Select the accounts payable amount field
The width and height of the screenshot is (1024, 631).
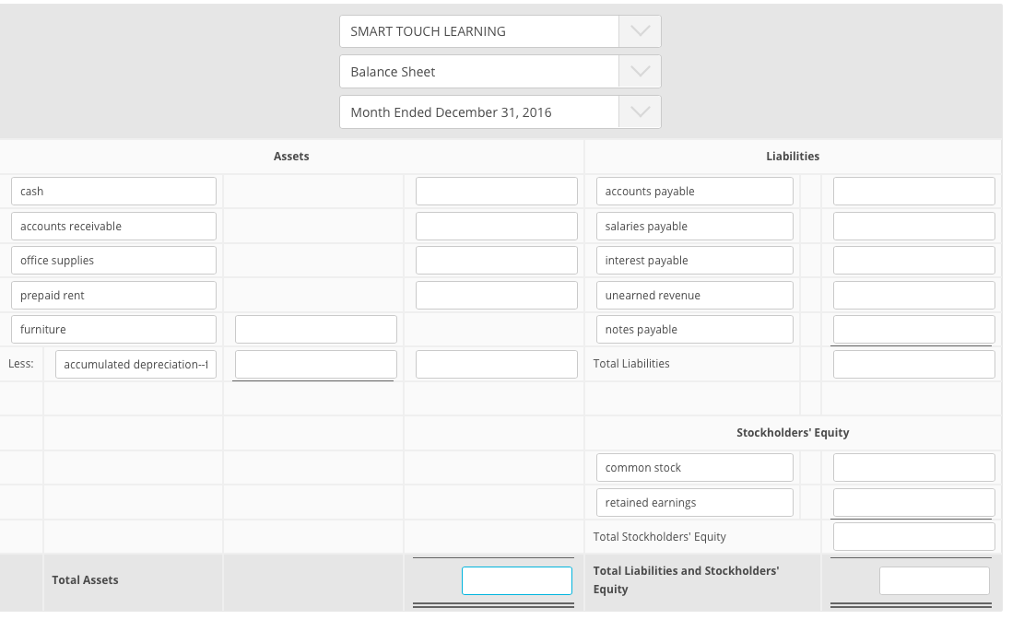coord(913,190)
